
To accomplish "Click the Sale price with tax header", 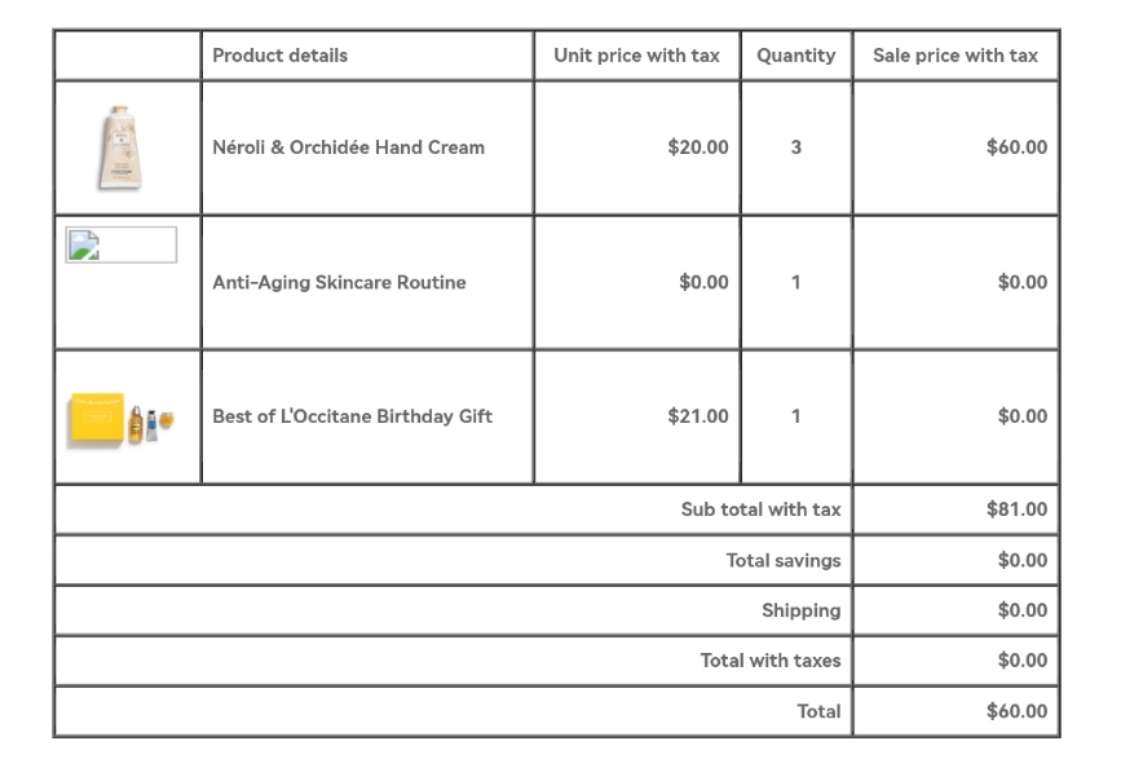I will pos(955,56).
